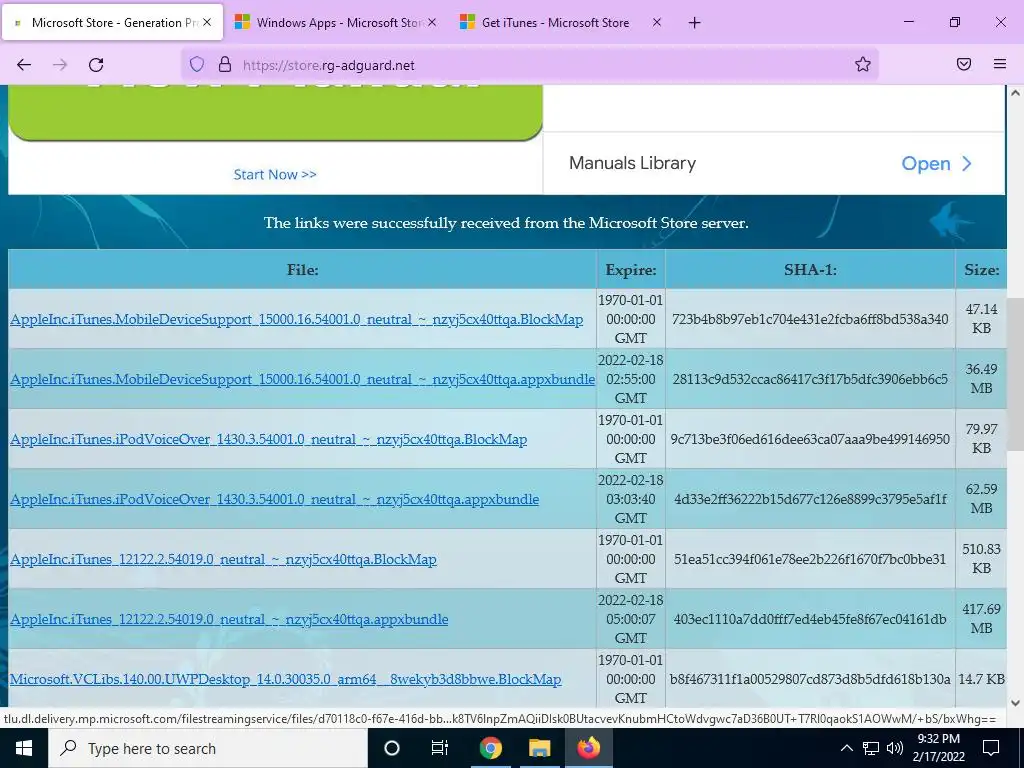Download Microsoft.VCLibs UWPDesktop arm64 BlockMap
This screenshot has height=768, width=1024.
point(285,679)
